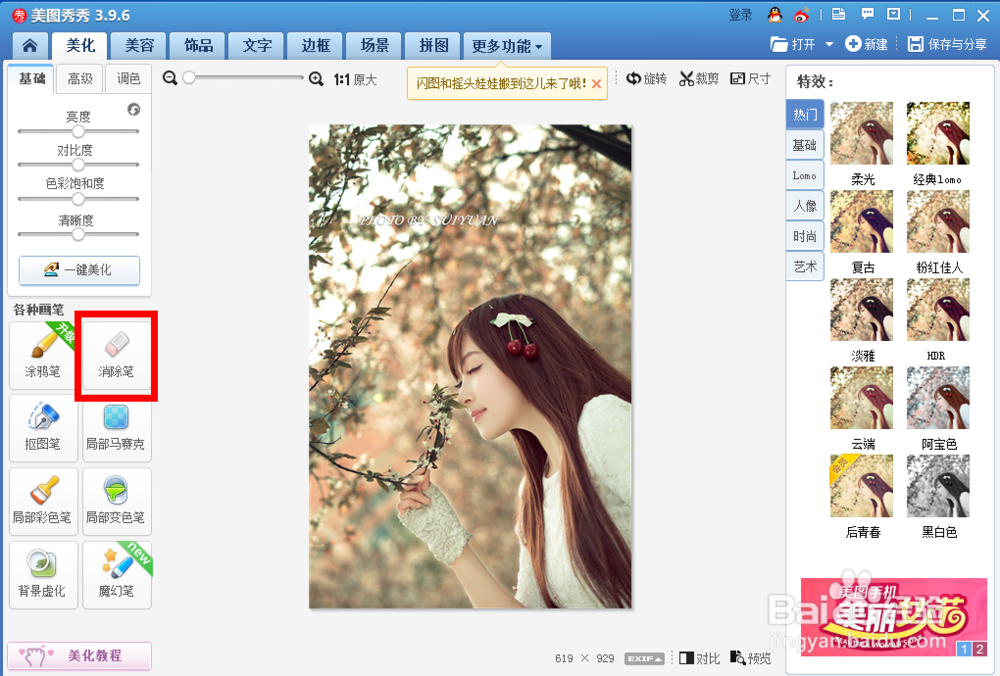Click the 一键美化 one-click beautify button
This screenshot has height=676, width=1000.
point(79,270)
